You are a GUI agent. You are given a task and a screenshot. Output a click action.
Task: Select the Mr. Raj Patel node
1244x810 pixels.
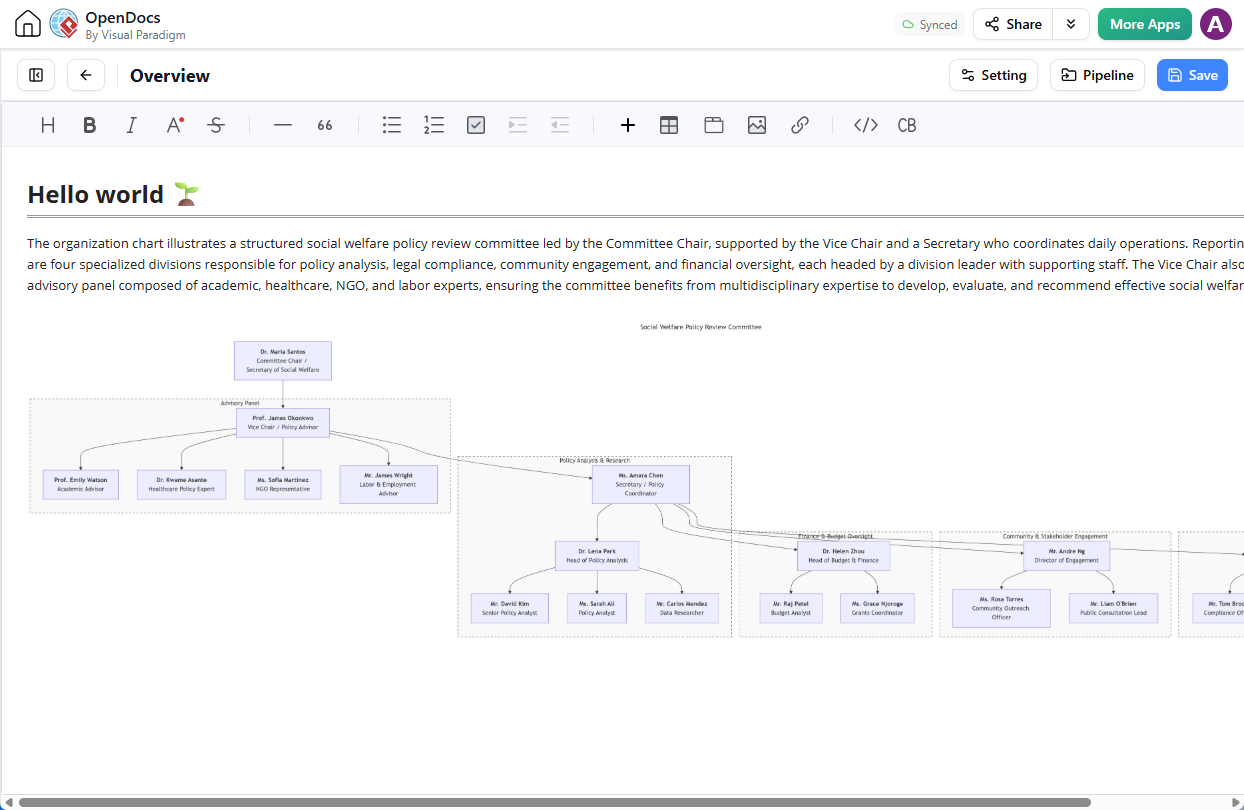pos(791,608)
